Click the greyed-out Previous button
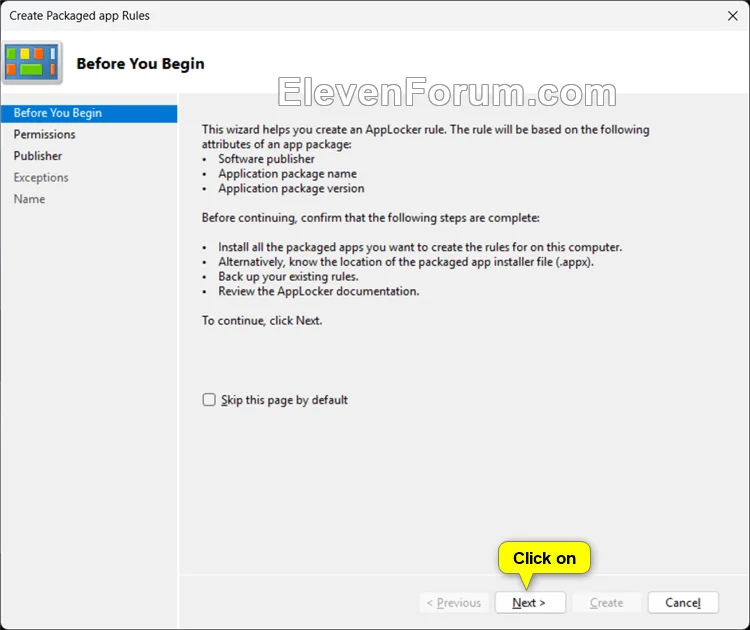Viewport: 750px width, 630px height. (x=454, y=602)
